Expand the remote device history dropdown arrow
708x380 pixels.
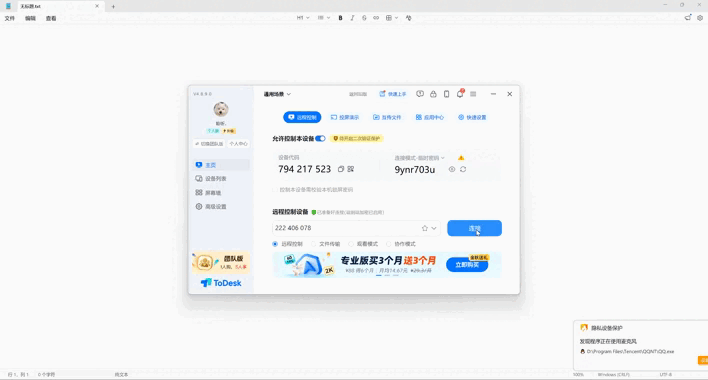[x=434, y=228]
